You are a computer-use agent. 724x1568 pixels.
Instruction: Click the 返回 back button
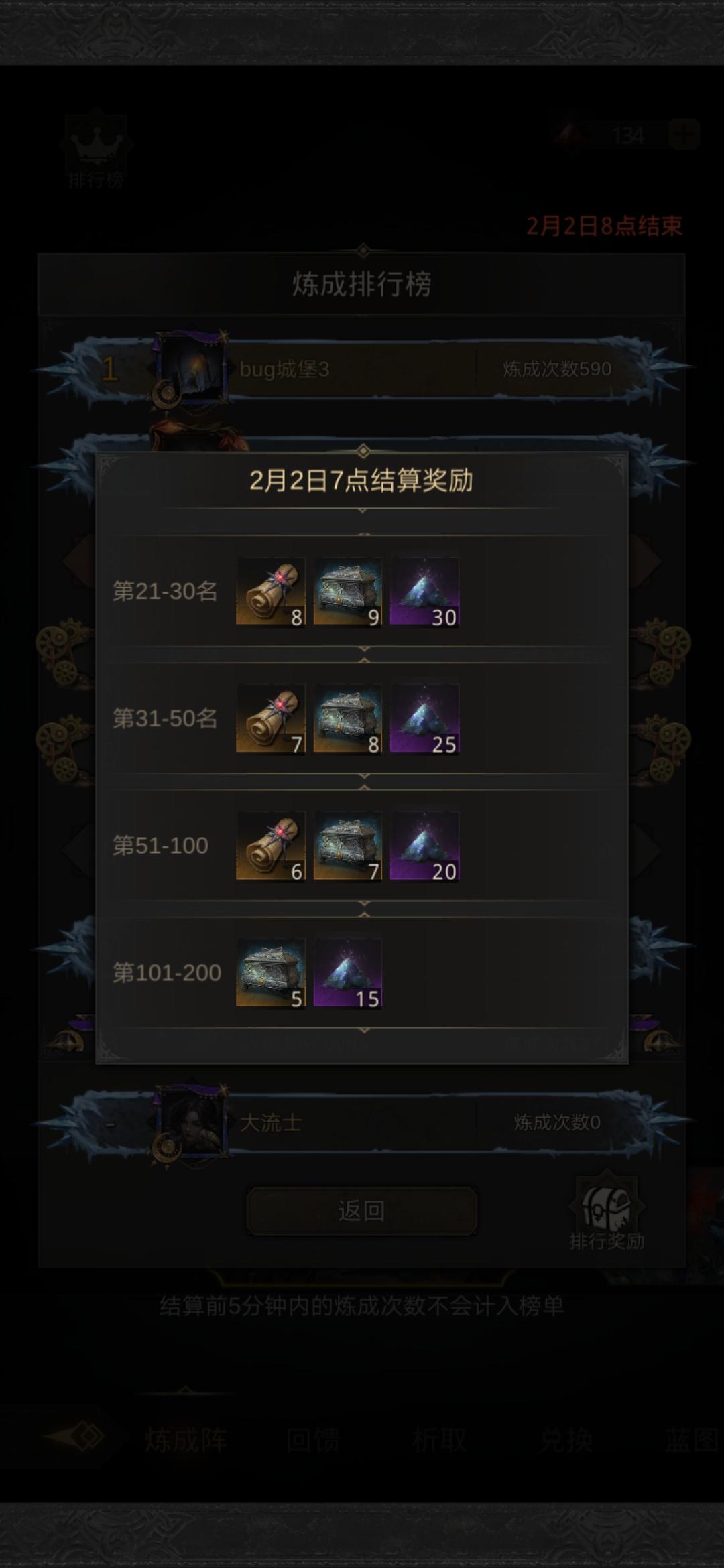coord(362,1210)
